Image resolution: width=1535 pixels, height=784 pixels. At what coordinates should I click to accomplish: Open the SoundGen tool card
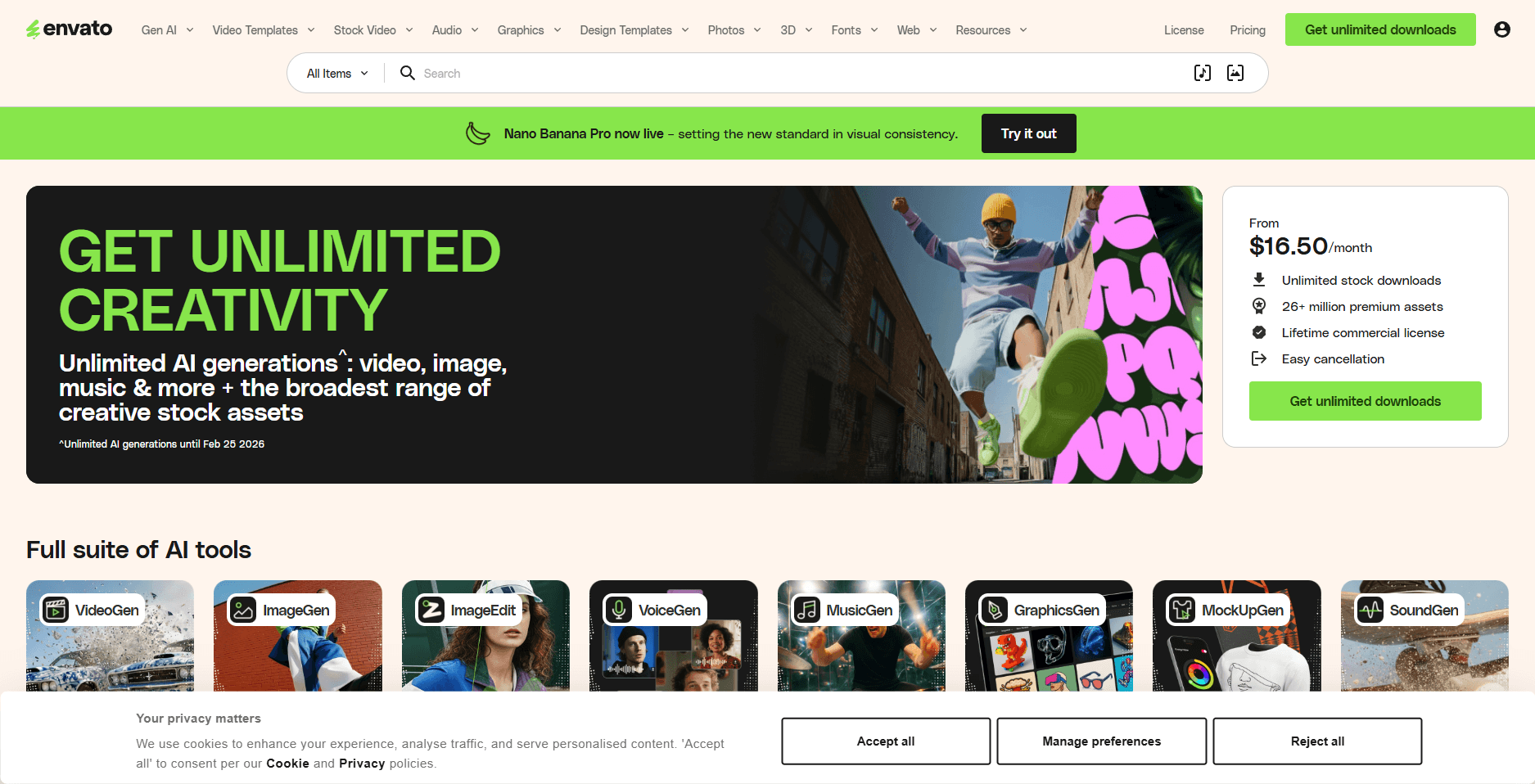[1424, 636]
